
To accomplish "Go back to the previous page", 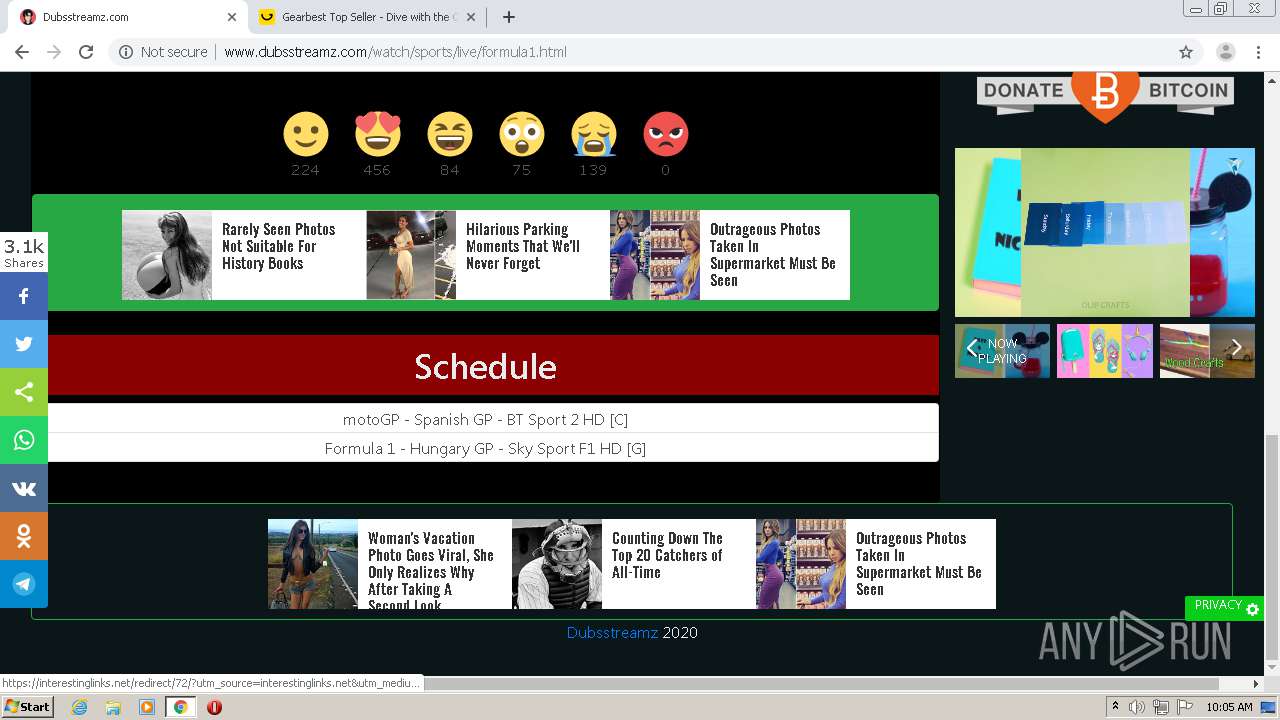I will coord(22,52).
